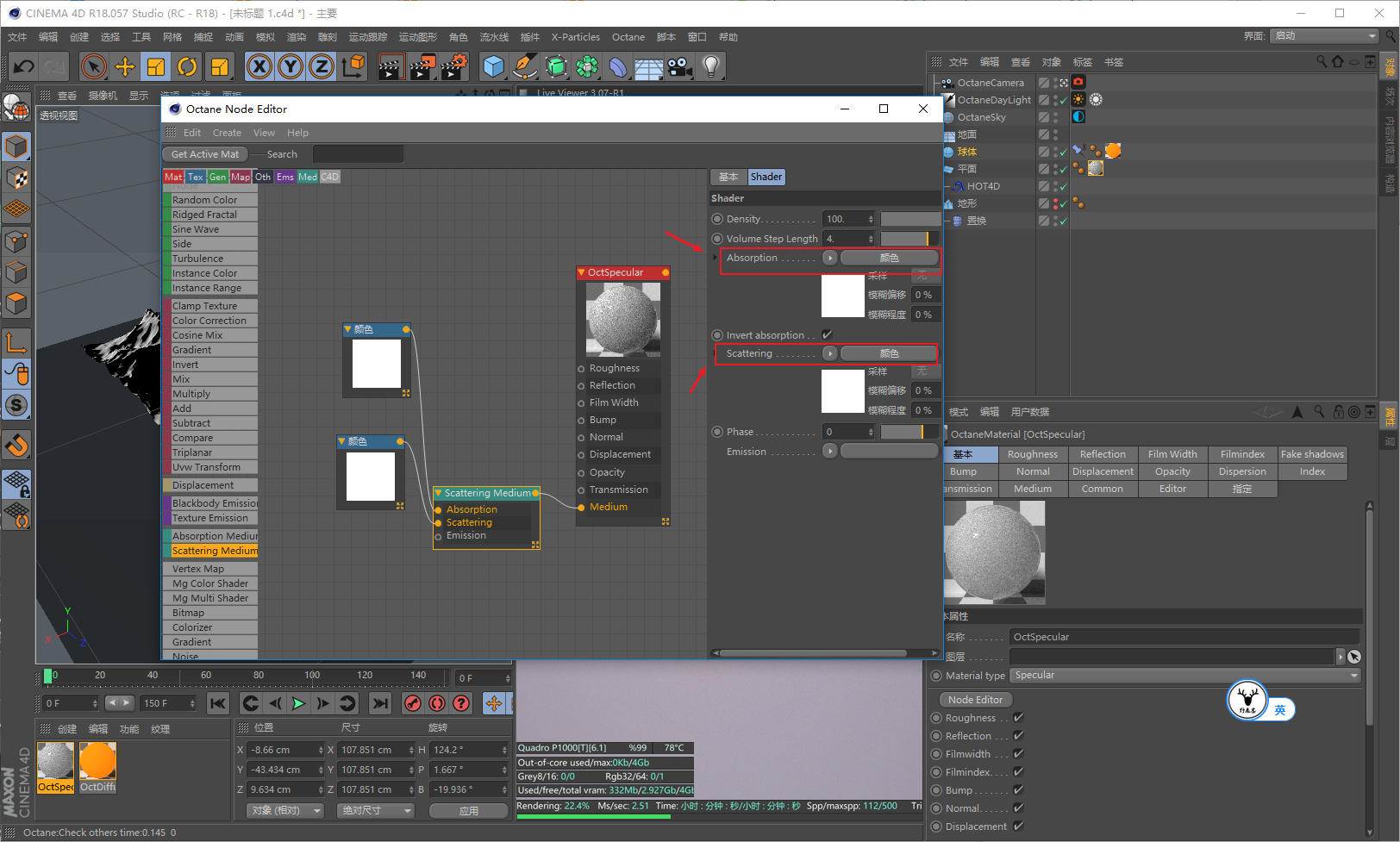Select the Live Selection tool
This screenshot has width=1400, height=842.
[x=93, y=66]
